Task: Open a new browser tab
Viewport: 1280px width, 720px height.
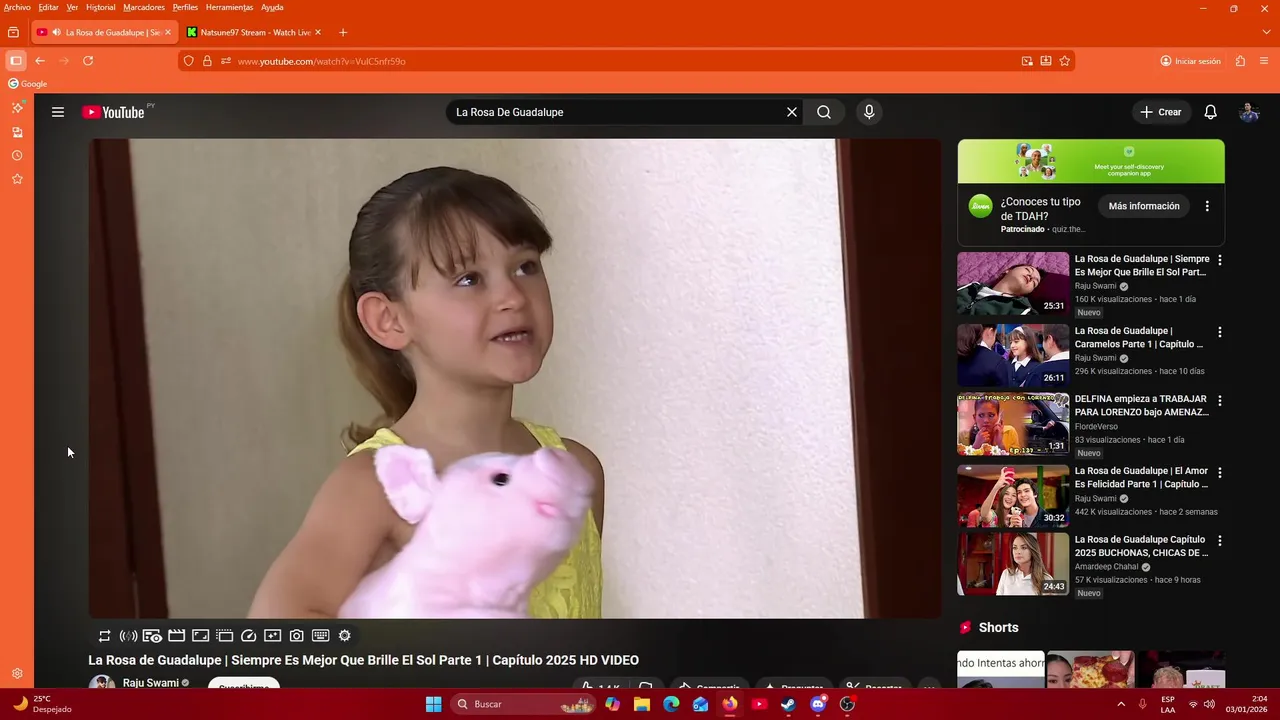Action: (x=343, y=32)
